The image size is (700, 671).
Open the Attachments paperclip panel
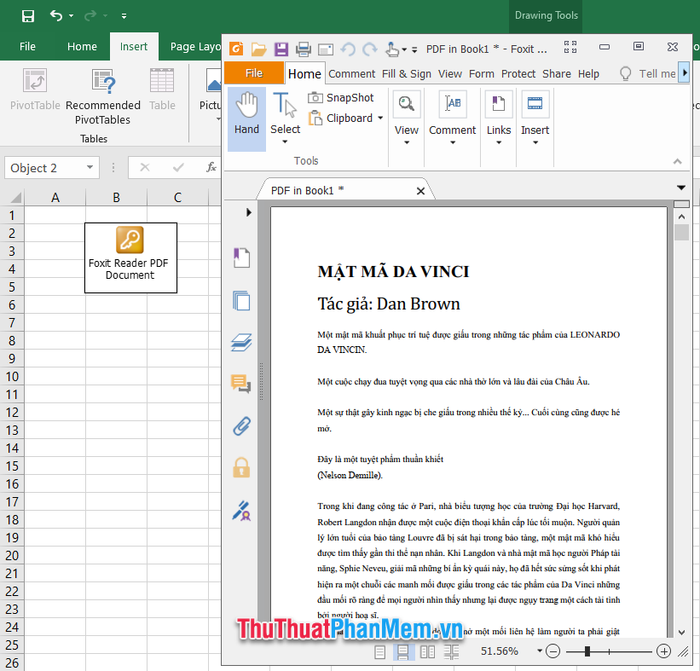(241, 426)
